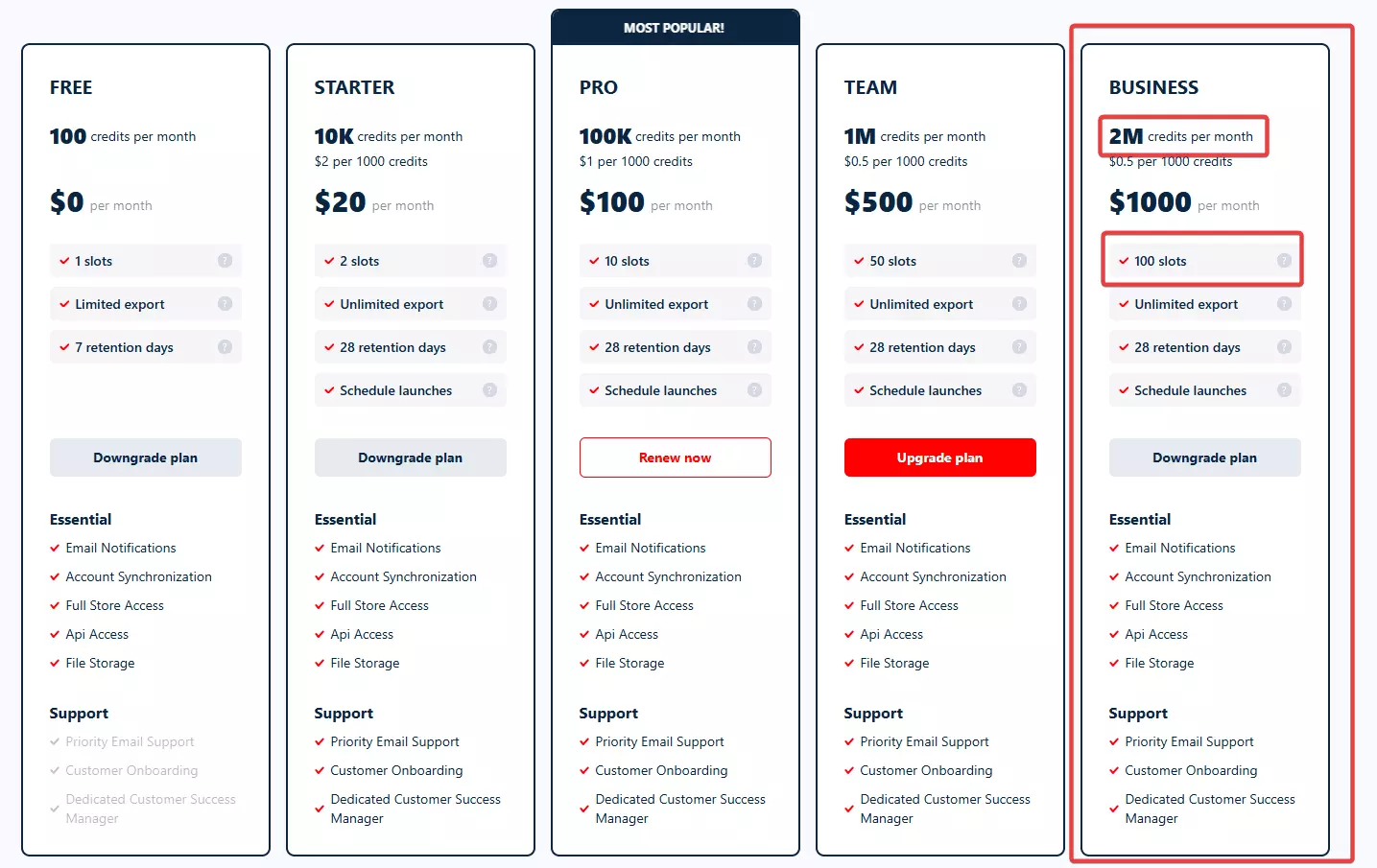The height and width of the screenshot is (868, 1377).
Task: Select the checkmark beside "Email Notifications" in Free plan
Action: (55, 548)
